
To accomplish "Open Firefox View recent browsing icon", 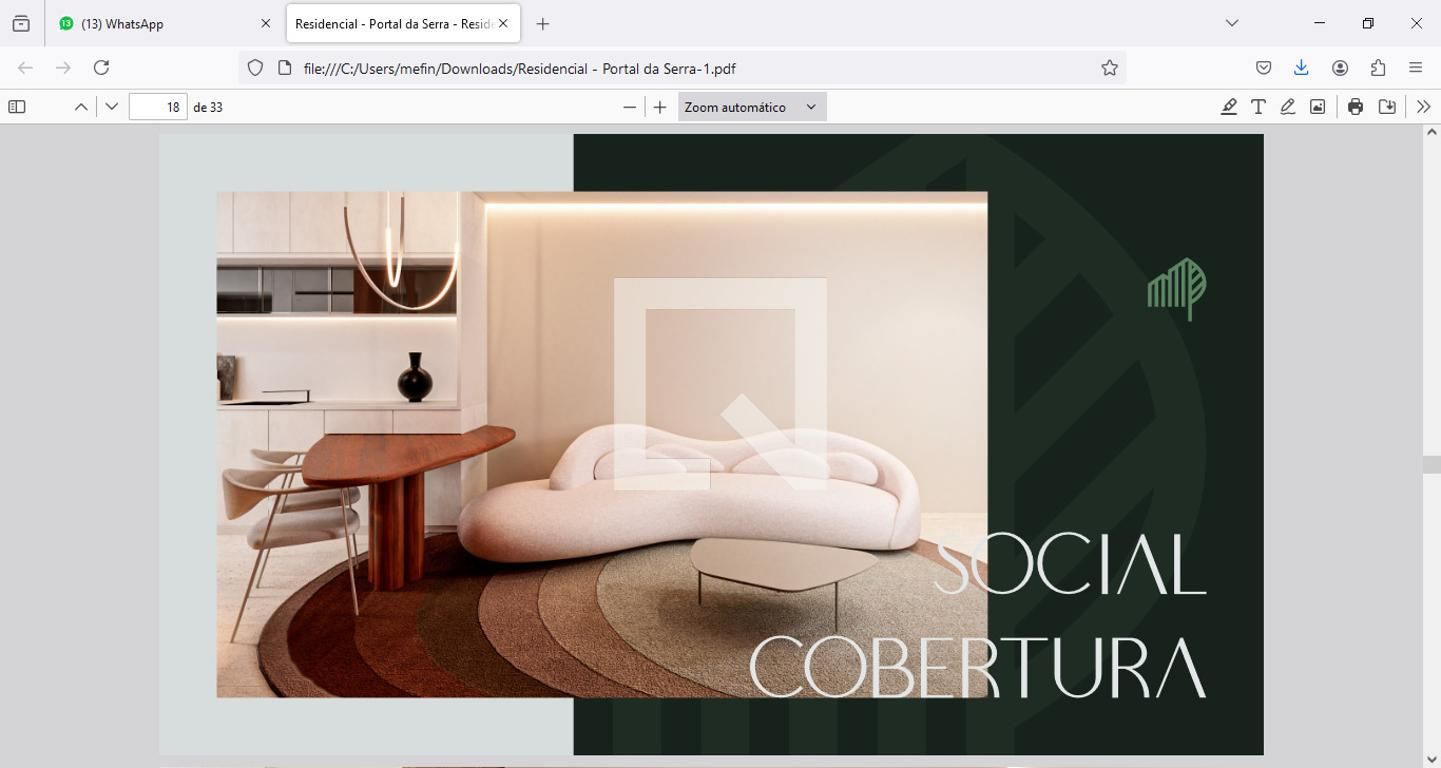I will point(21,23).
